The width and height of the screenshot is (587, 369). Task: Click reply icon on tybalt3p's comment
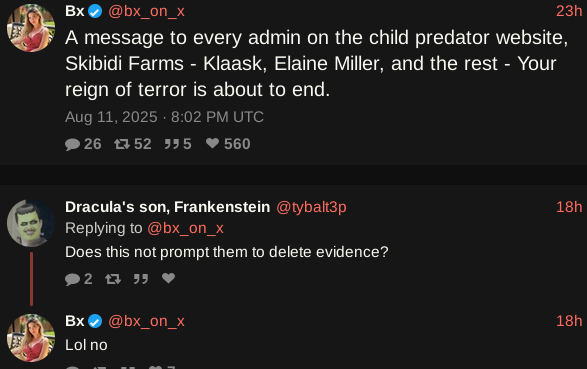(72, 279)
